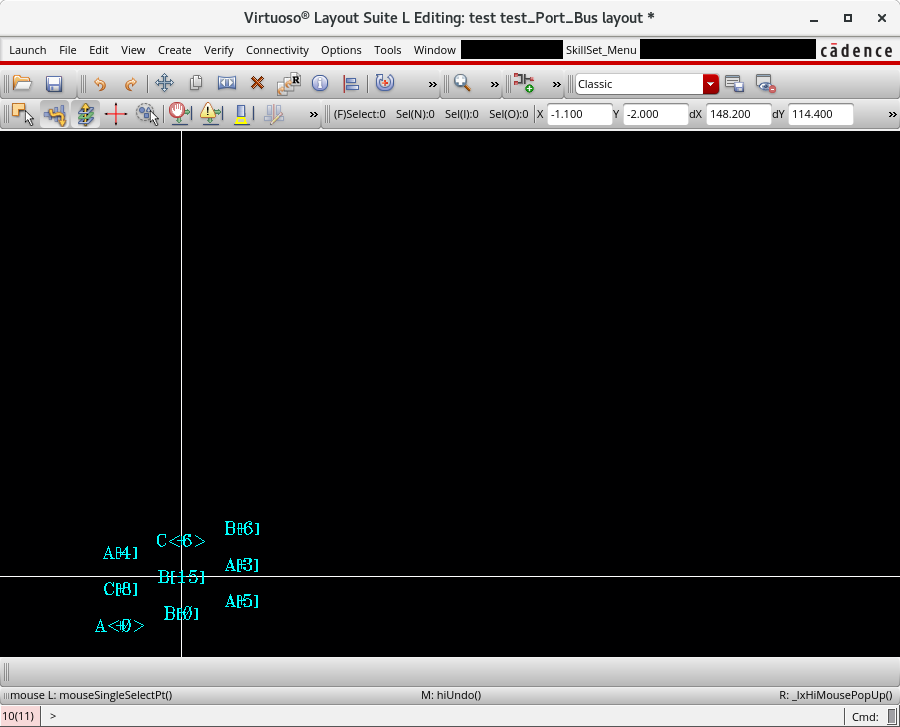The image size is (900, 727).
Task: Toggle the selection mode icon with cursor
Action: click(x=23, y=114)
